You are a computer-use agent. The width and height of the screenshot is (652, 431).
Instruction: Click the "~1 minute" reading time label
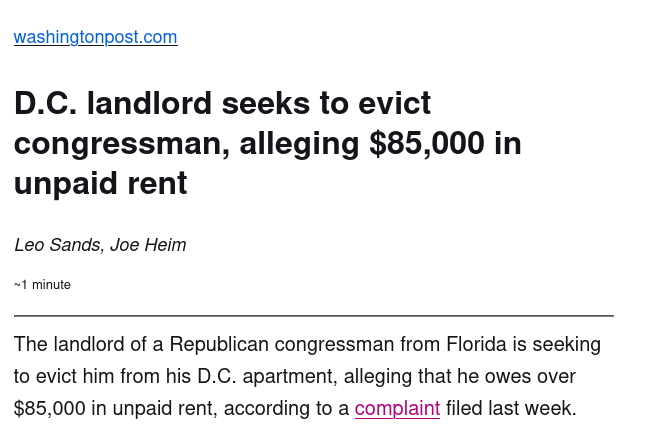(x=42, y=285)
